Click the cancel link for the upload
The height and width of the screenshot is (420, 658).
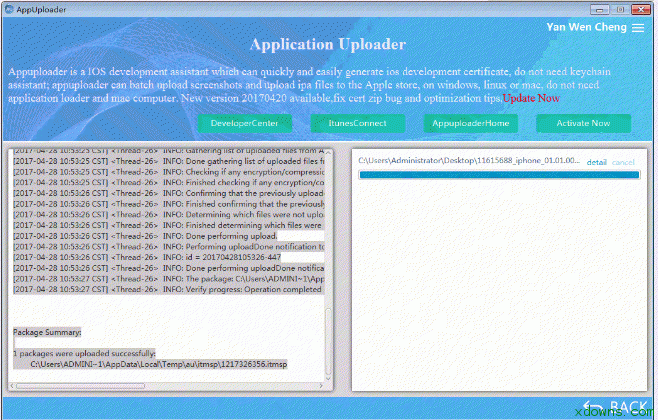pyautogui.click(x=623, y=162)
